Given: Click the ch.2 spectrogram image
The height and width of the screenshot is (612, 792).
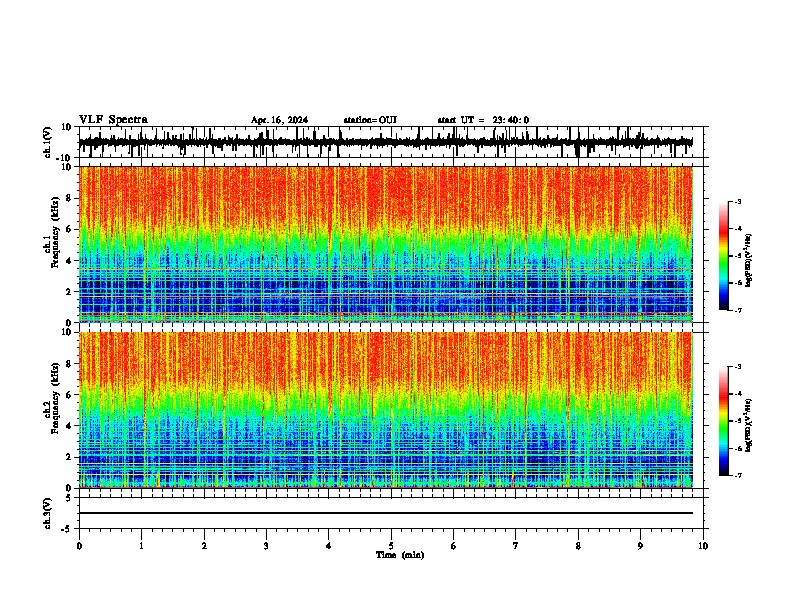Looking at the screenshot, I should (386, 410).
